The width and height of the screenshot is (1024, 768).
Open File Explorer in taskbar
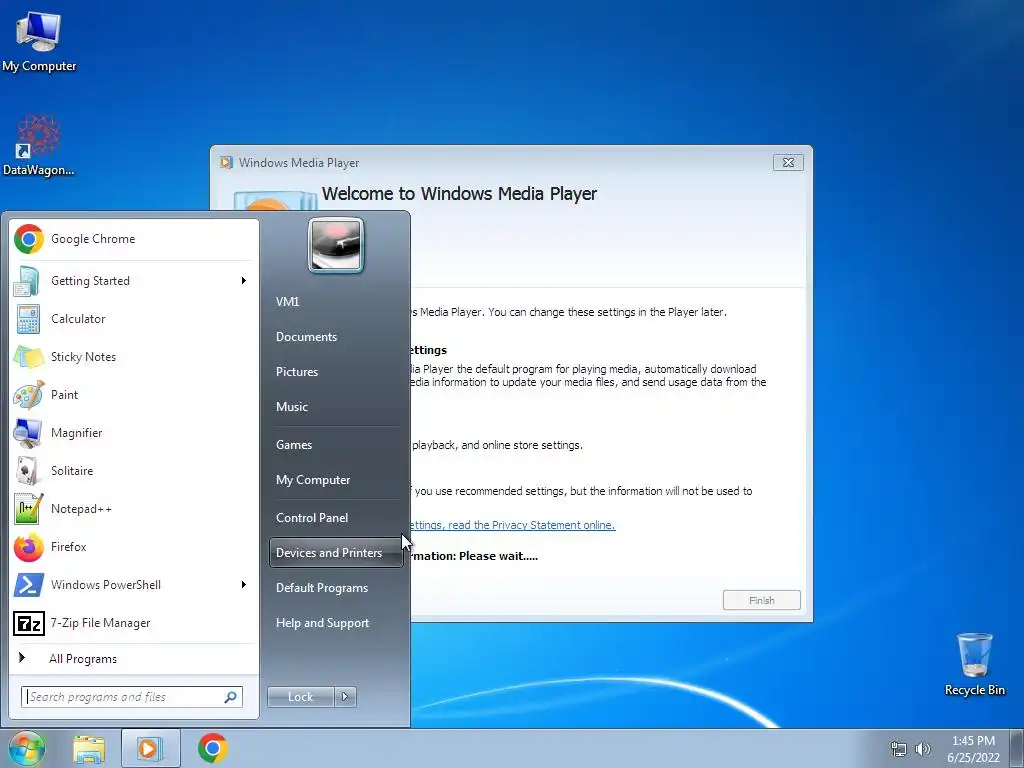89,748
